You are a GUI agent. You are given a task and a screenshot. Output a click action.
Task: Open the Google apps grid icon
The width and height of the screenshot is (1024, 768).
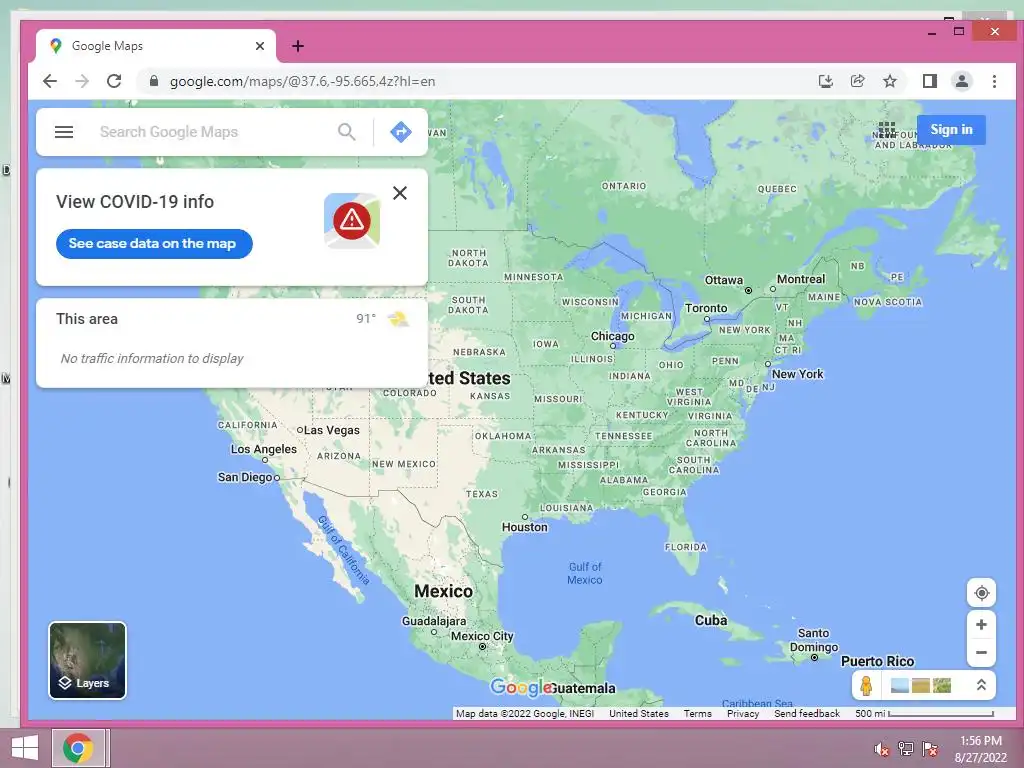point(886,129)
